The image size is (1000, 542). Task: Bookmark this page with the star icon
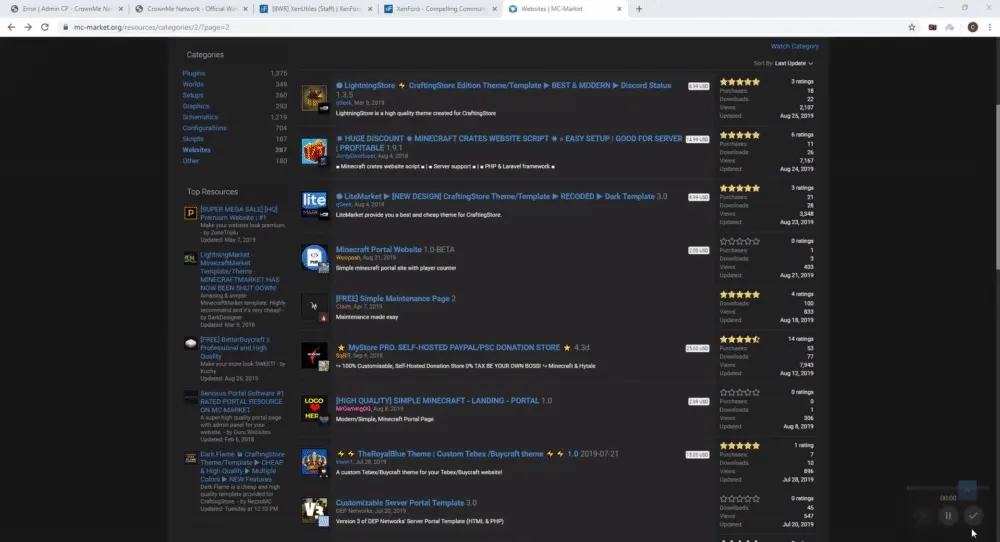click(912, 27)
